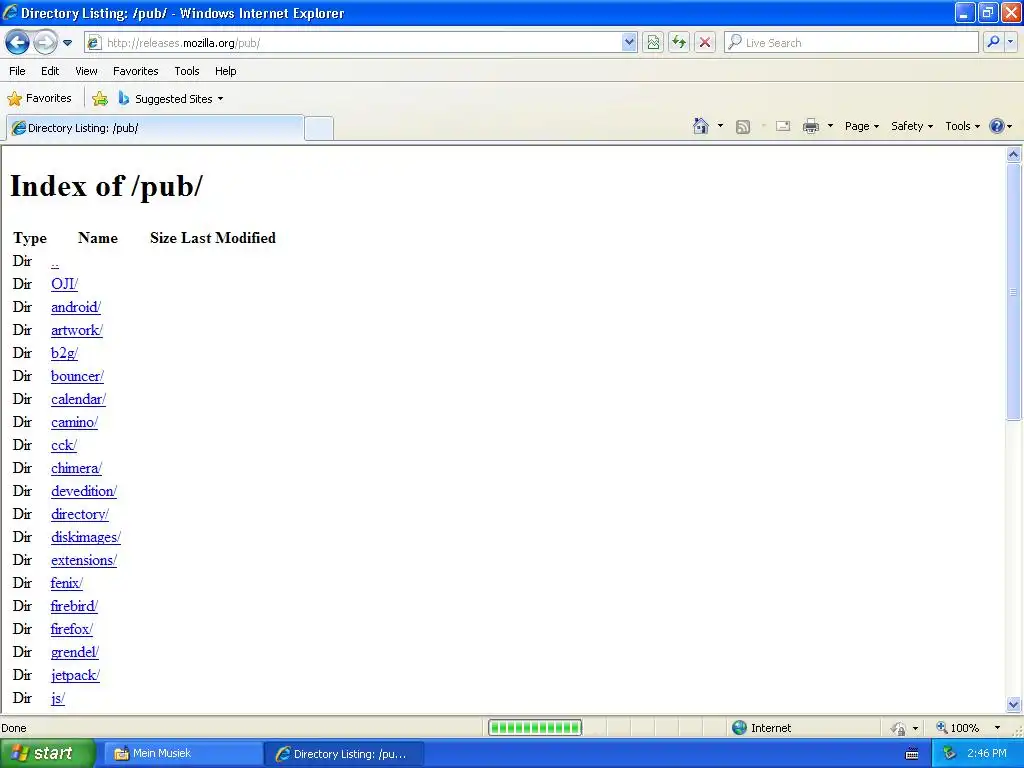This screenshot has height=768, width=1024.
Task: Open the diskimages/ directory link
Action: [86, 537]
